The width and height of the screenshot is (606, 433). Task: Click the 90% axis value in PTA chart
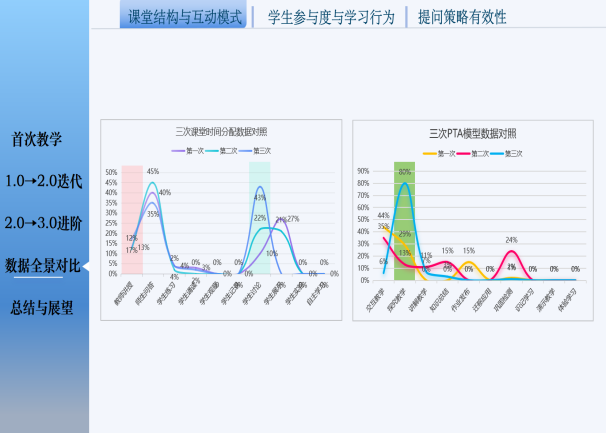point(363,171)
